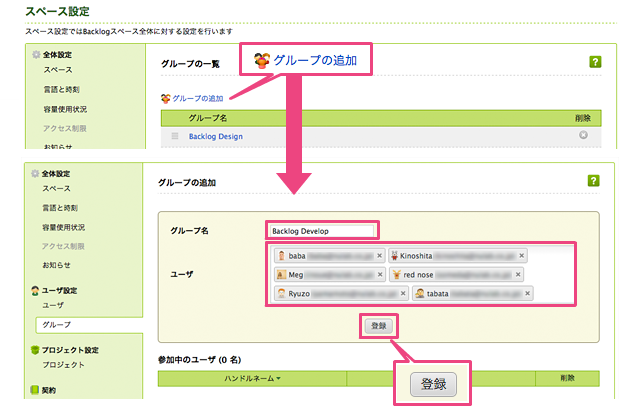Click the help icon beside グループの追加 heading
621x406 pixels.
(x=593, y=181)
